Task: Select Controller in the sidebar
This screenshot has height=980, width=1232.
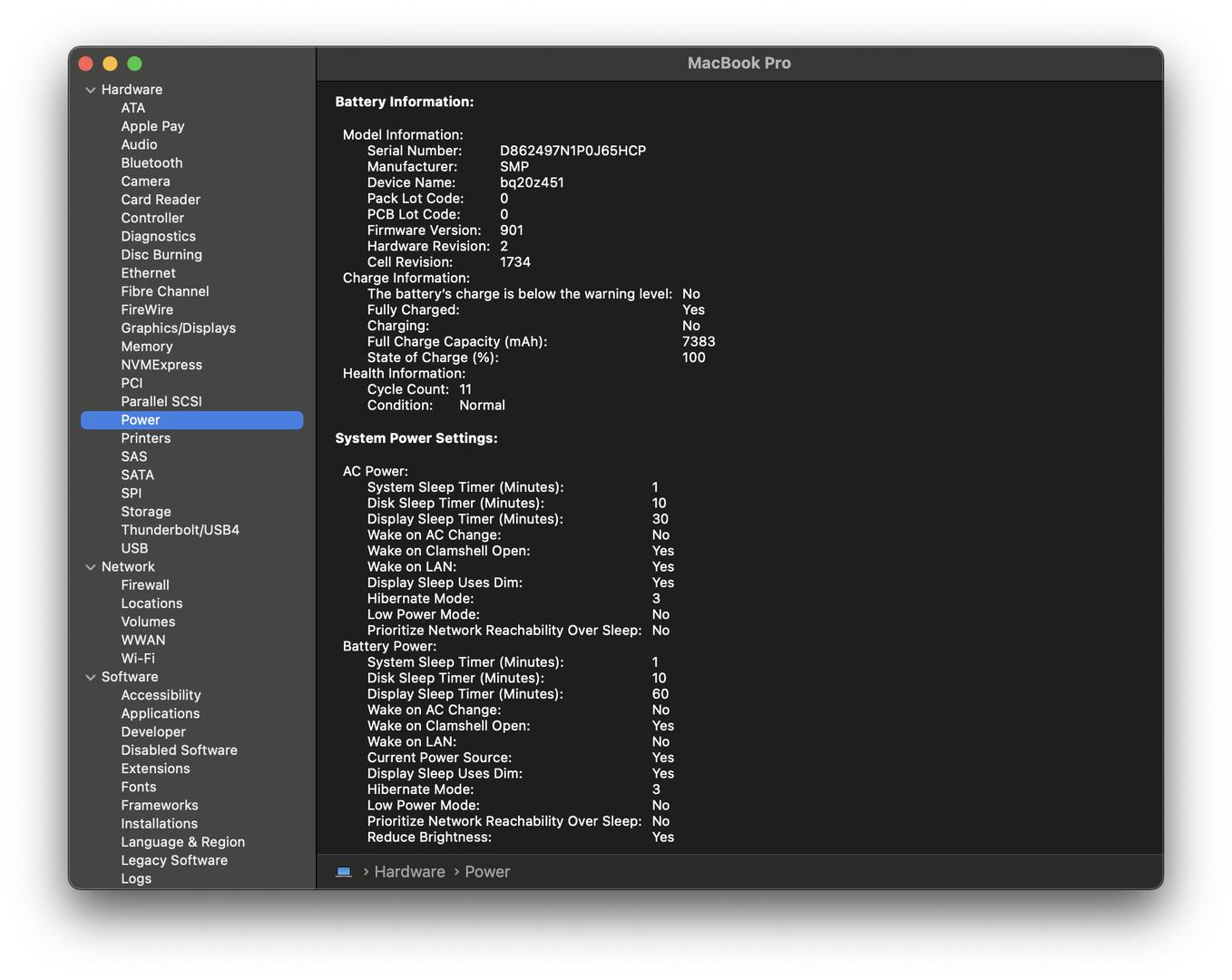Action: click(x=152, y=218)
